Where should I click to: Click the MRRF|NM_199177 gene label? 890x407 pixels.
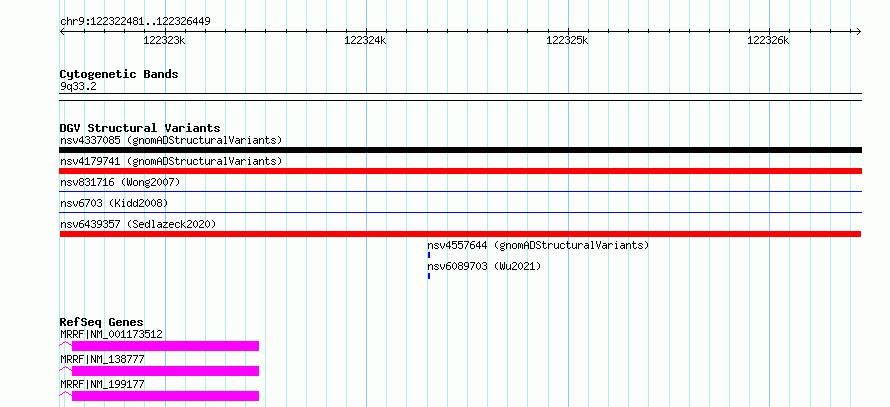pos(102,384)
